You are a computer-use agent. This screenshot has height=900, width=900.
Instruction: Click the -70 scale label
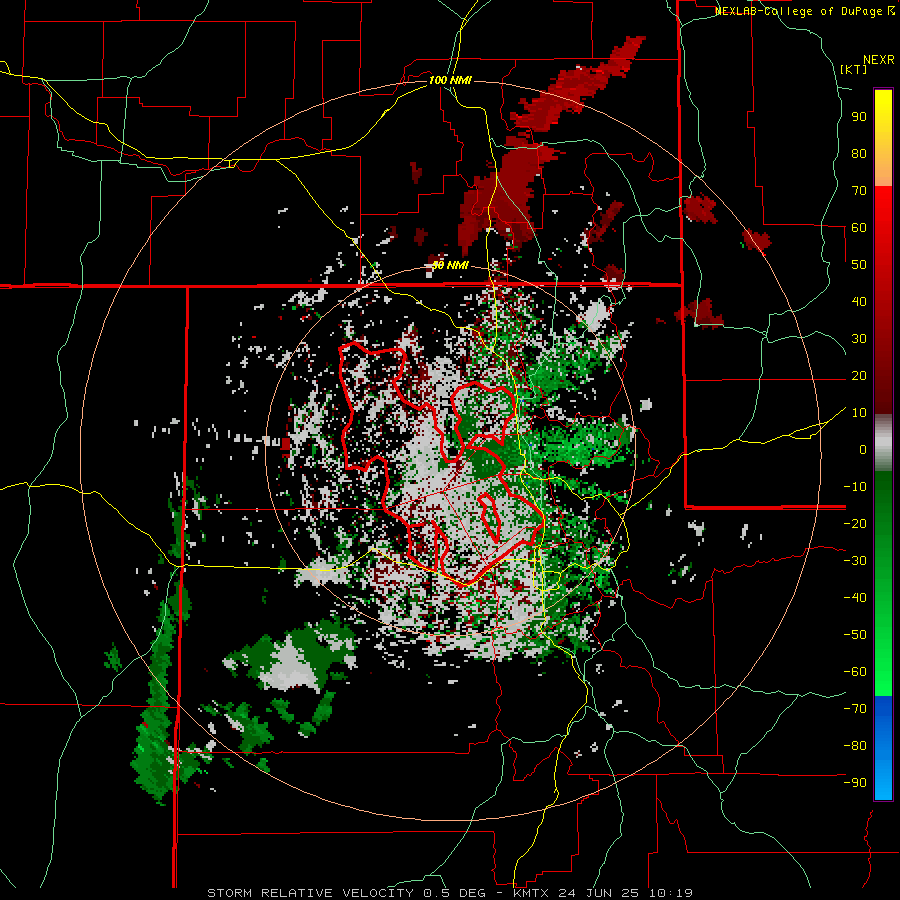tap(855, 709)
